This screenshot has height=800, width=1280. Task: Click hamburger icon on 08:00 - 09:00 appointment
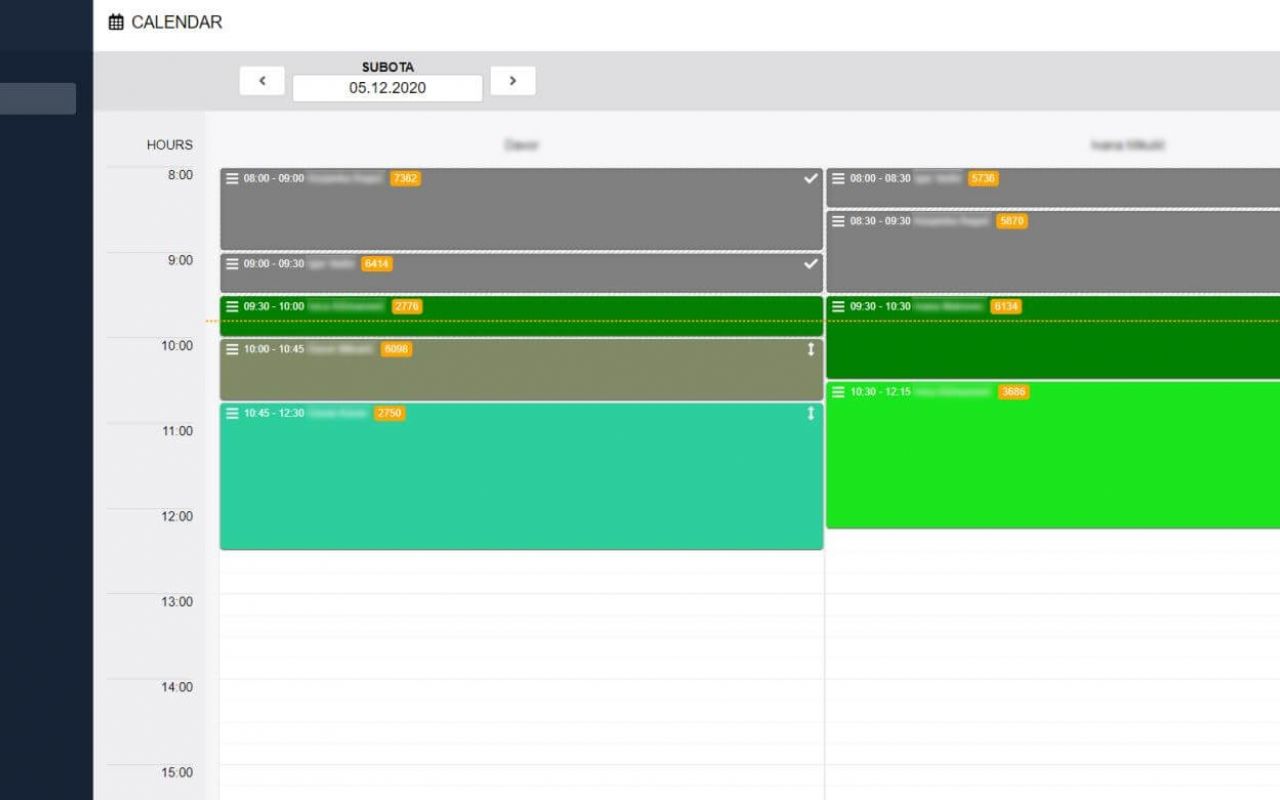click(232, 179)
